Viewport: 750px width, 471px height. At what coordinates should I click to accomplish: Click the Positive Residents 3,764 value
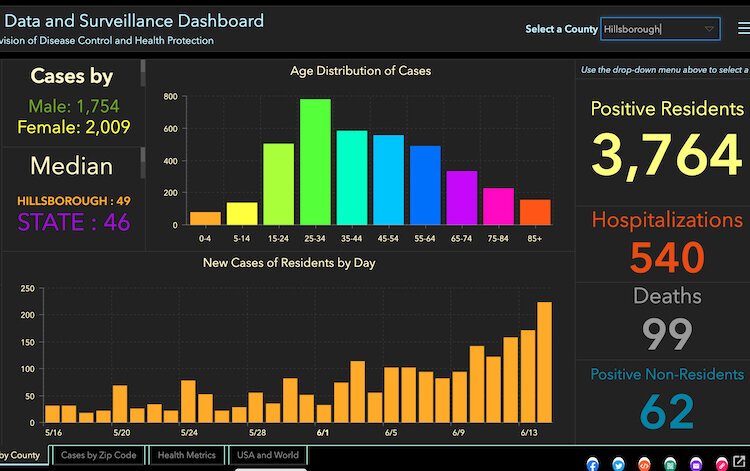coord(666,155)
